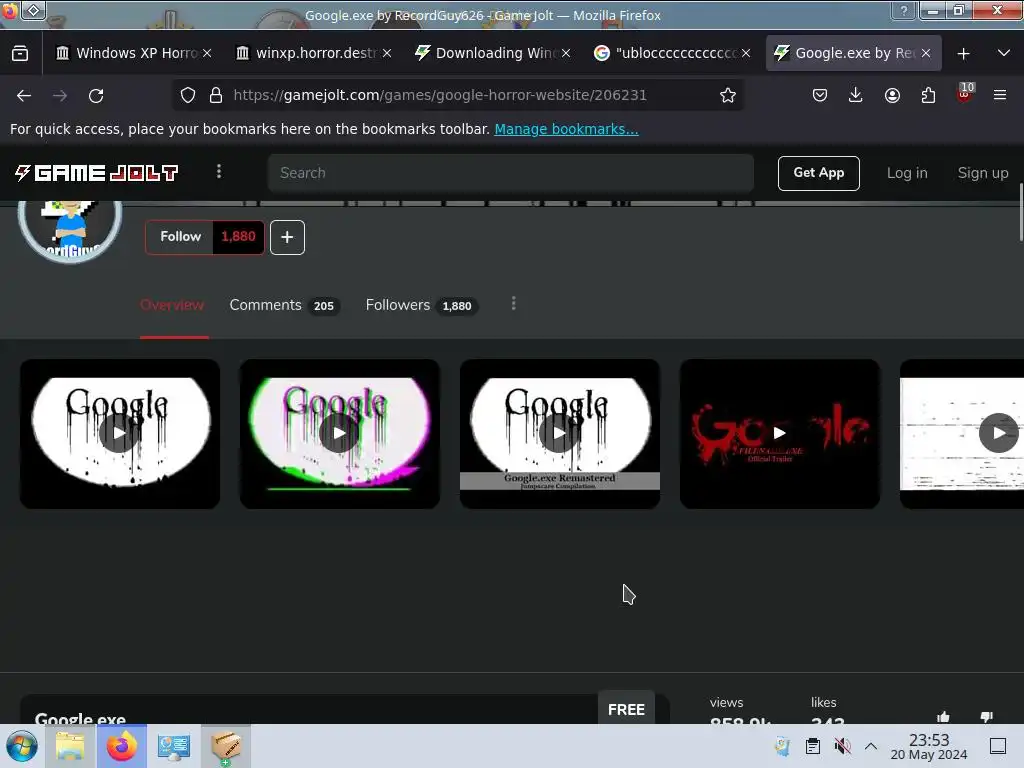Screen dimensions: 1024x768
Task: Select the Overview tab
Action: click(x=172, y=305)
